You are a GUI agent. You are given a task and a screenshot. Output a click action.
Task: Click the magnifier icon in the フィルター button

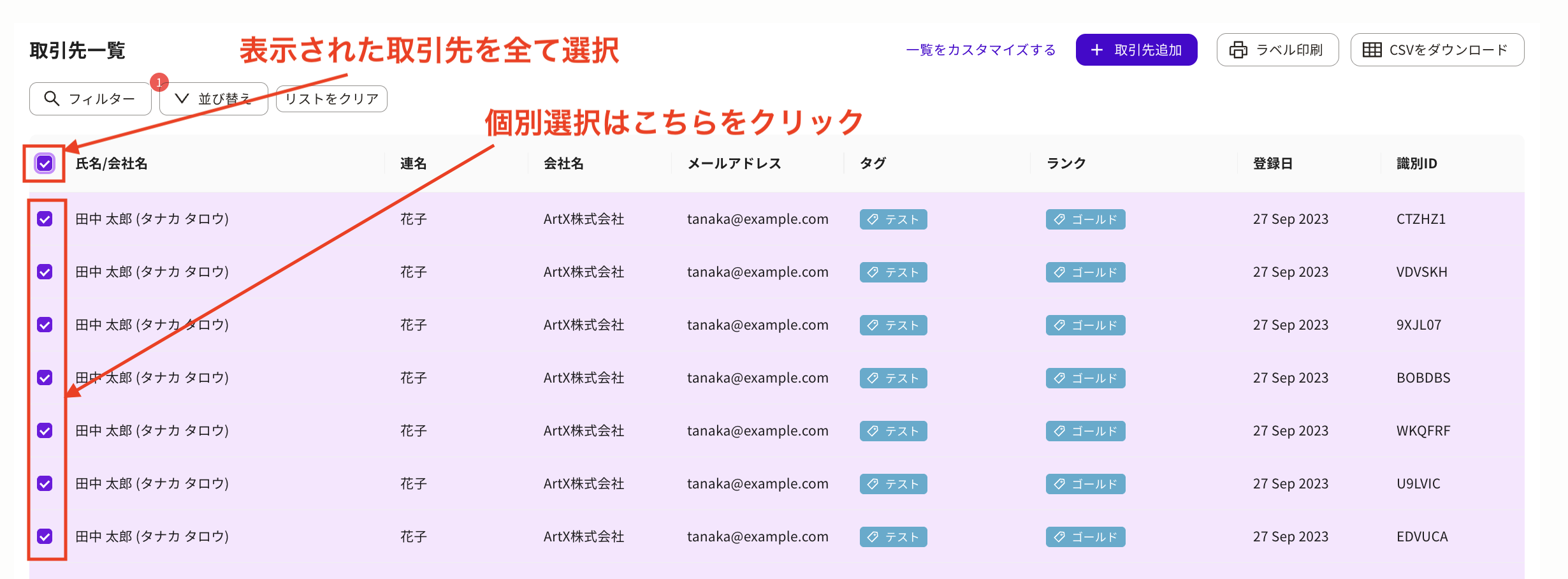pos(52,98)
